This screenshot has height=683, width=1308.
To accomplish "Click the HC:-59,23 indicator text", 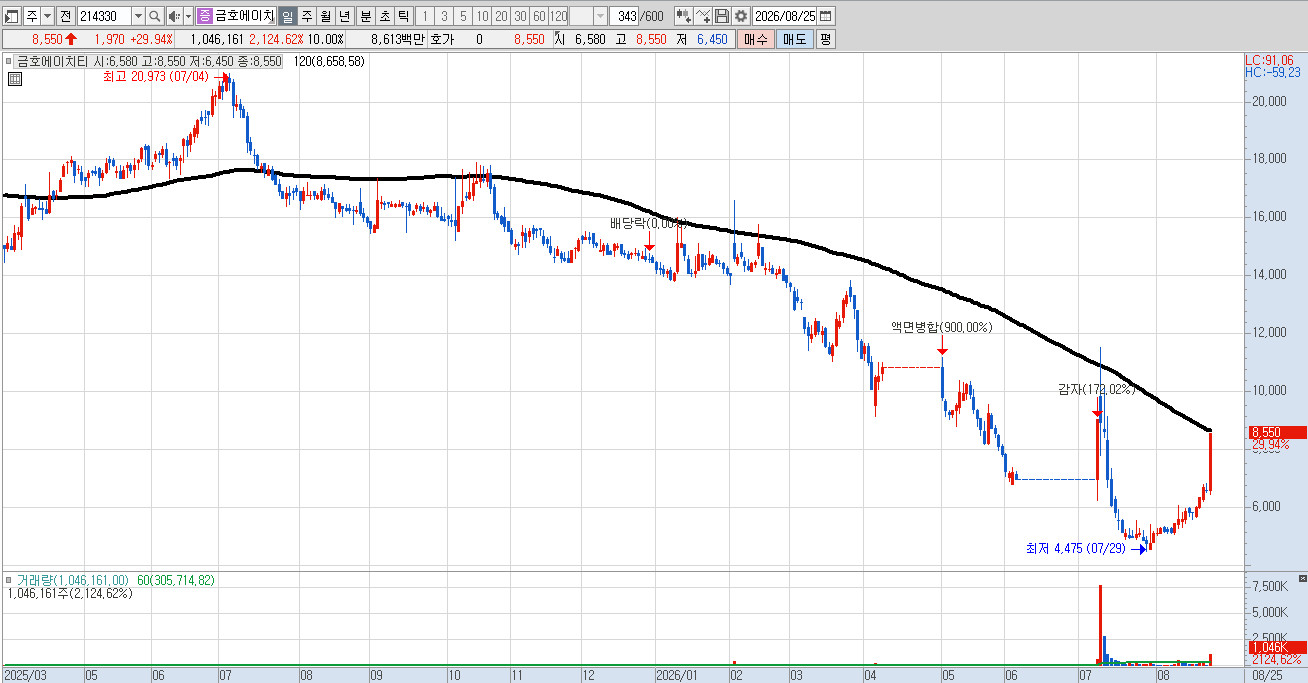I will click(1273, 72).
